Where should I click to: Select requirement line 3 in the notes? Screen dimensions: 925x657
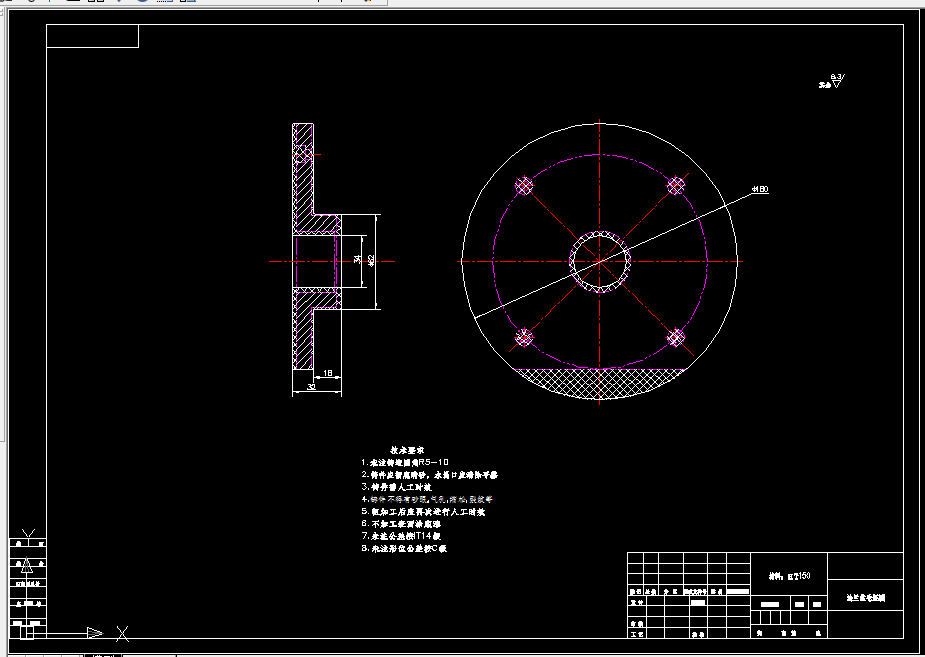pos(396,487)
